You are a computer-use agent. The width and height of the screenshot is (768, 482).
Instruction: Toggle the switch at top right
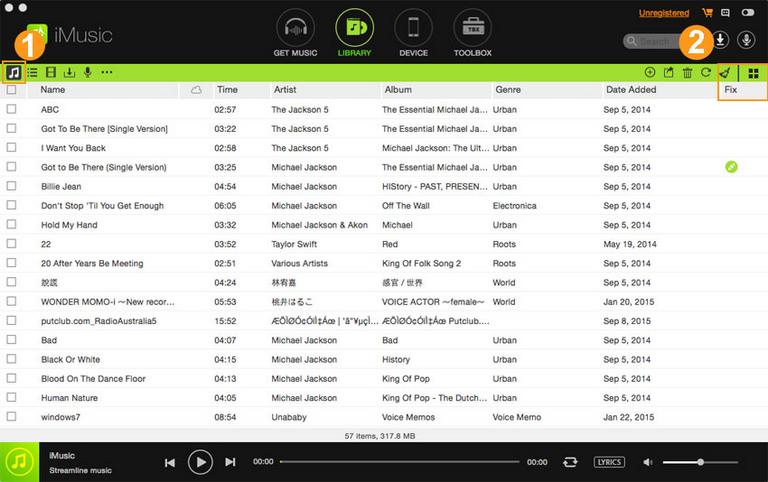click(x=748, y=13)
